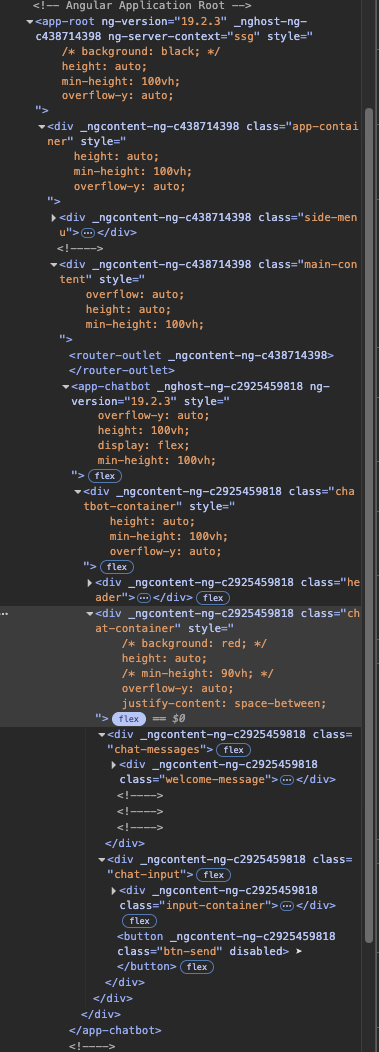Expand the header div node
Screen dimensions: 379x1052
[90, 582]
